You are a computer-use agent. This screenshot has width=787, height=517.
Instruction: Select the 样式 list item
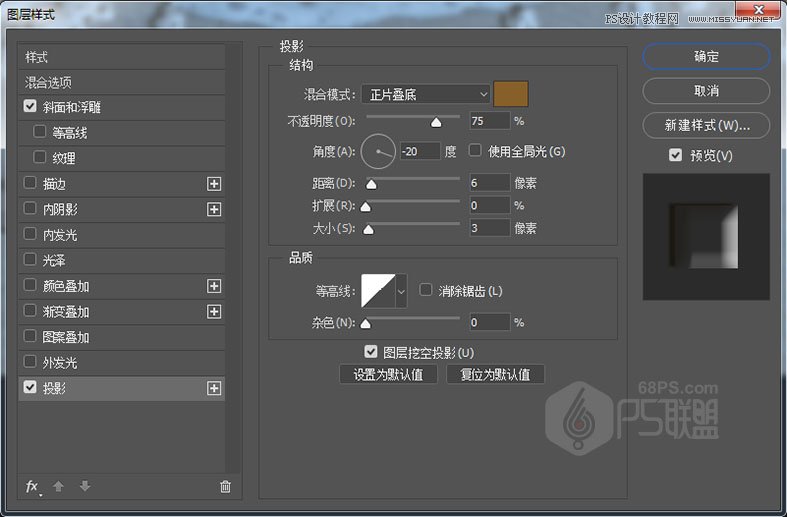tap(121, 57)
